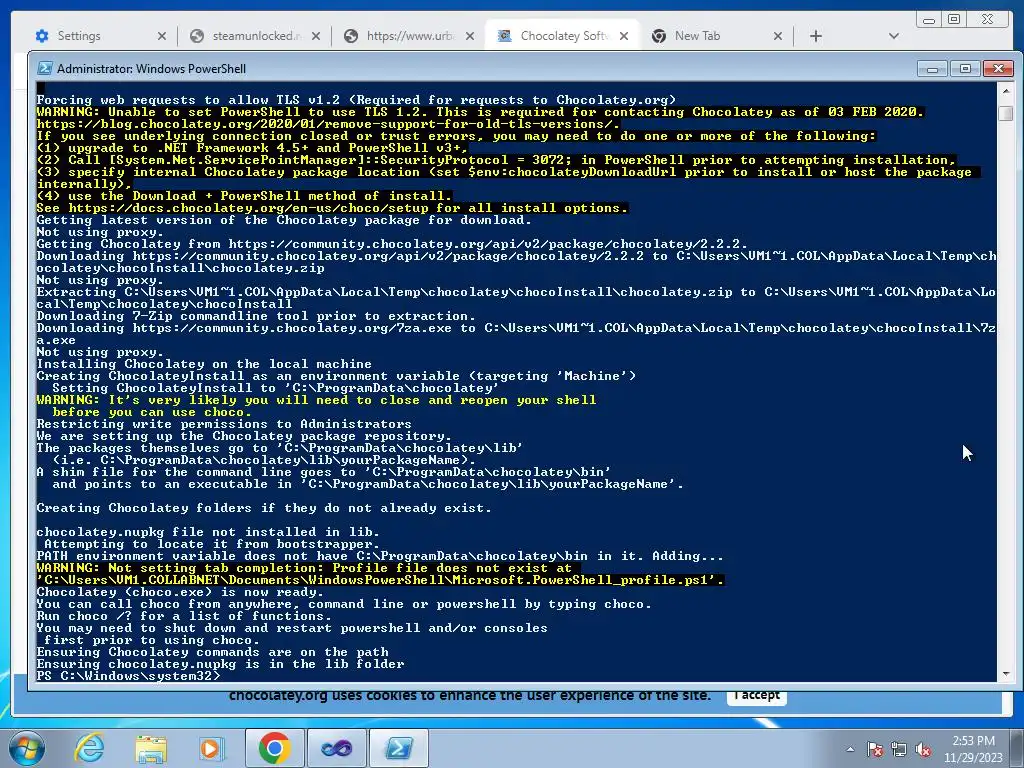
Task: Open Windows Explorer folder from taskbar
Action: [x=151, y=748]
